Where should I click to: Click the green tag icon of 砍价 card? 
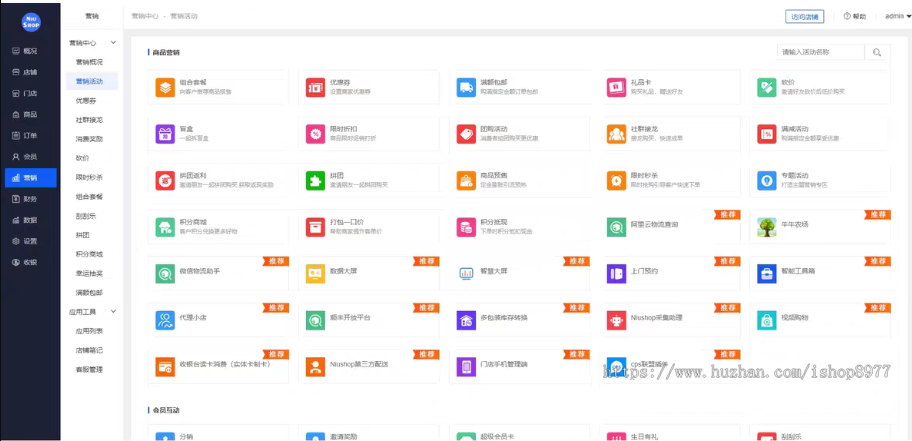[x=767, y=87]
